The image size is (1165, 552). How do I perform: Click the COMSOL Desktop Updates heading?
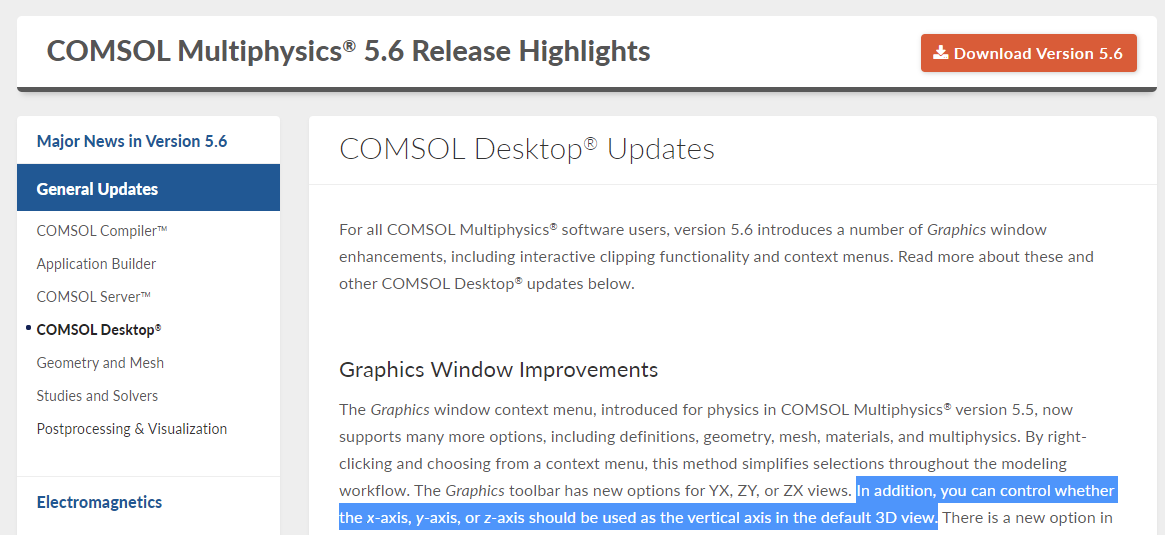coord(527,149)
